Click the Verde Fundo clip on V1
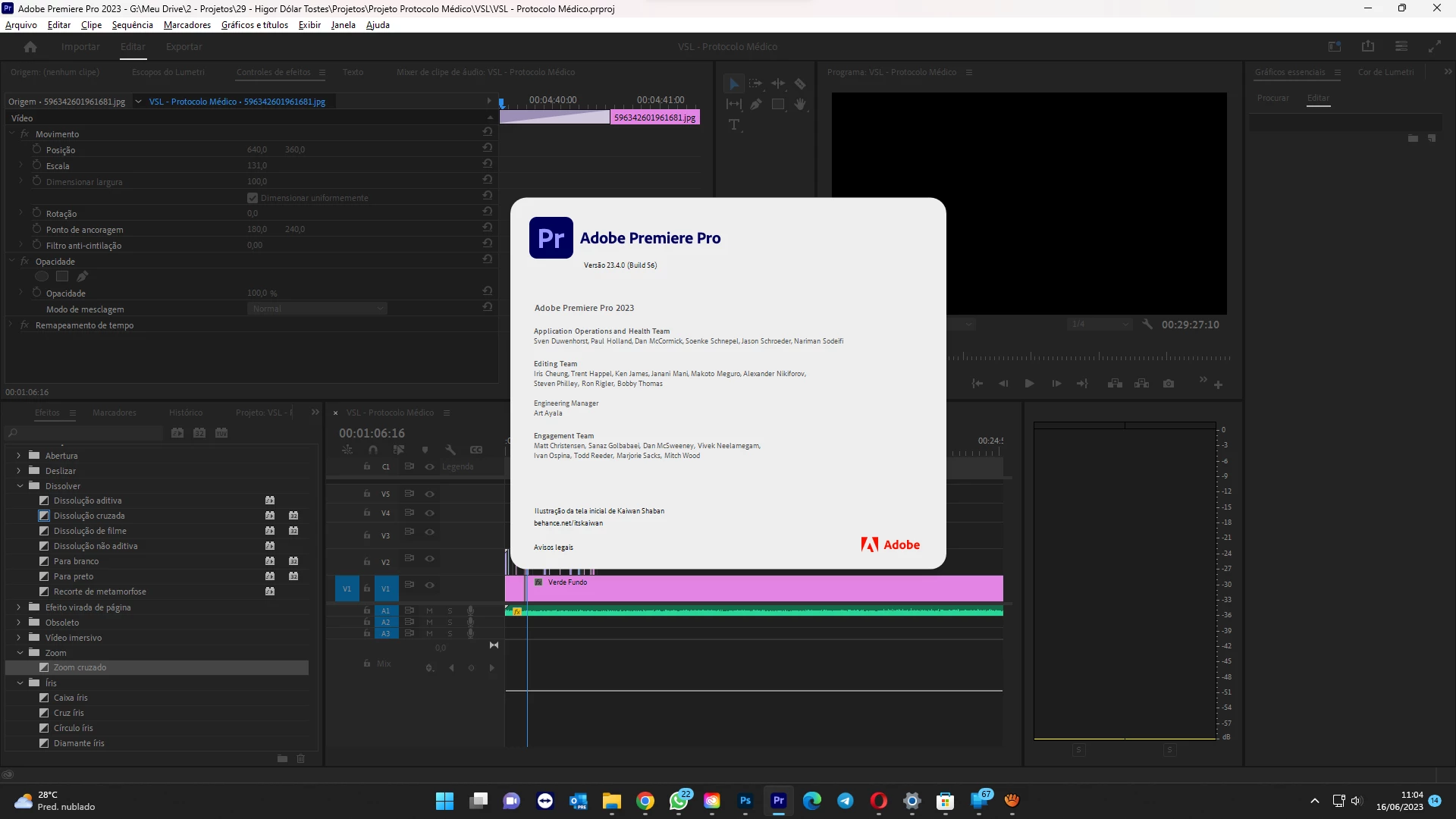The width and height of the screenshot is (1456, 819). click(758, 588)
